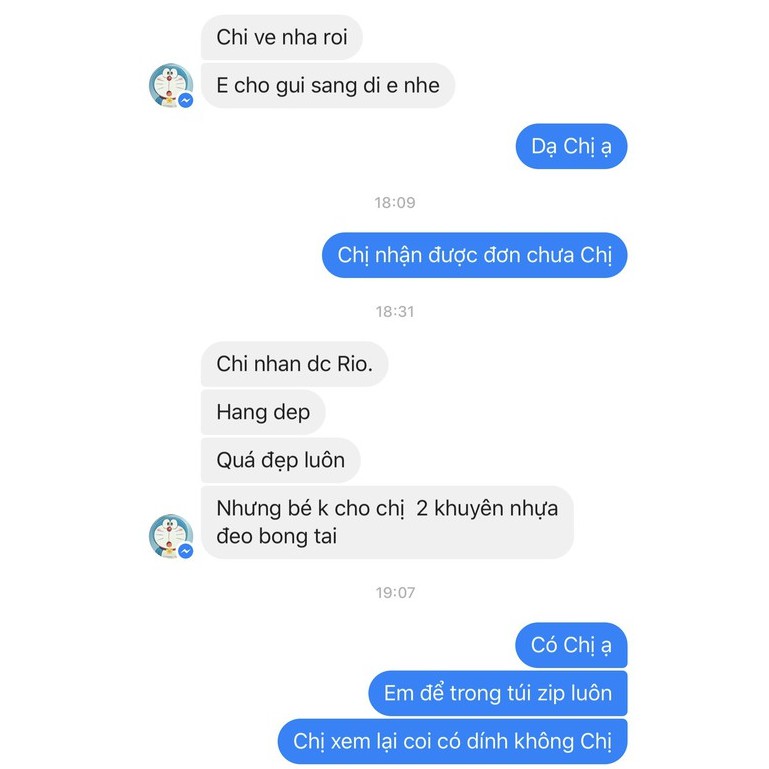The image size is (769, 769).
Task: Select message 'Chi ve nha roi'
Action: [x=282, y=37]
